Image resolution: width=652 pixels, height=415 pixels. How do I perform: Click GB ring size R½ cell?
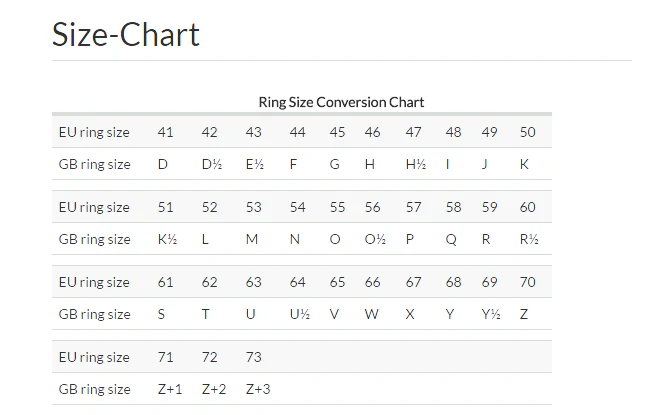point(529,239)
